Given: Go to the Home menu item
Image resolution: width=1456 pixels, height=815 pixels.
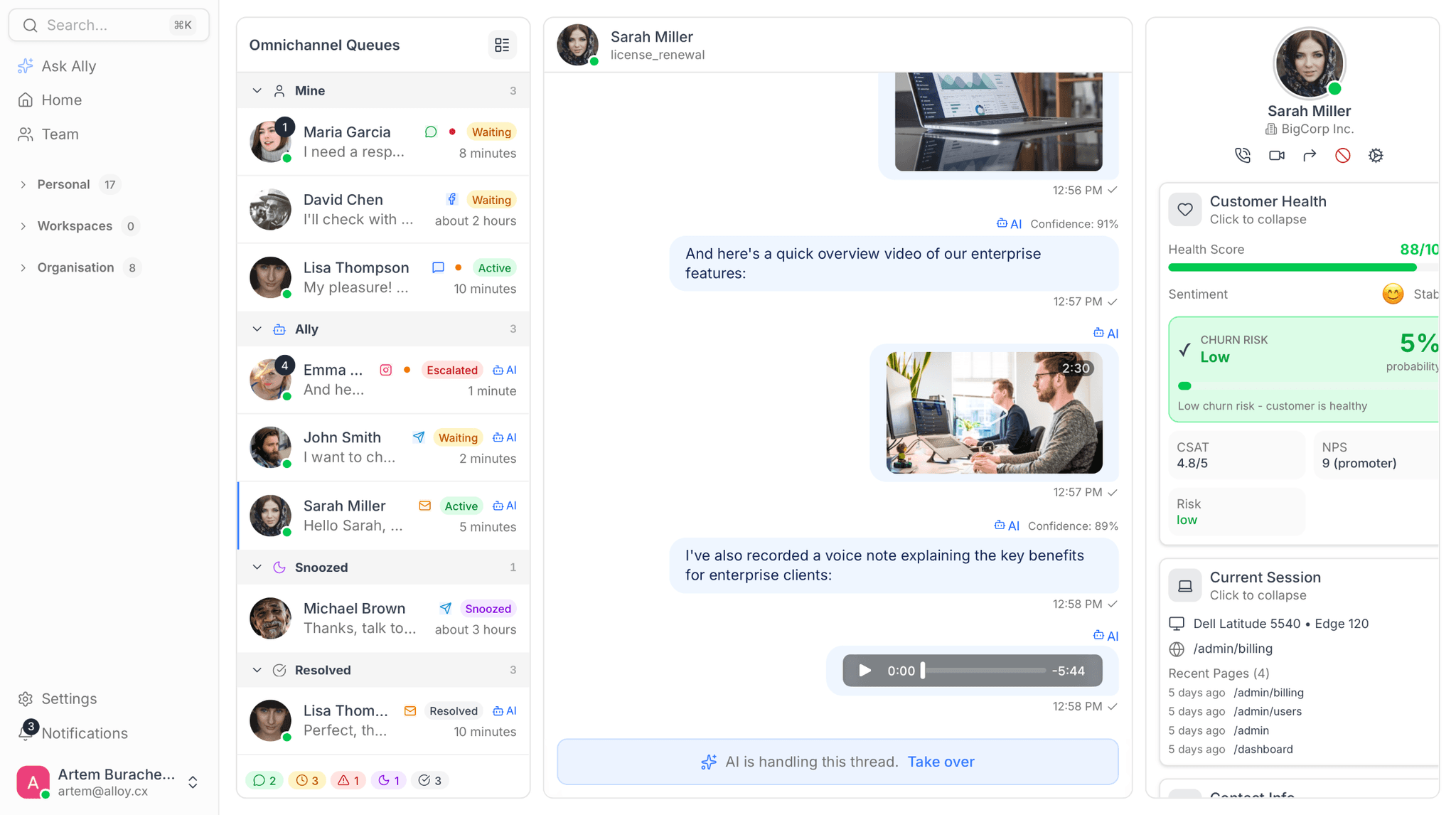Looking at the screenshot, I should [61, 100].
